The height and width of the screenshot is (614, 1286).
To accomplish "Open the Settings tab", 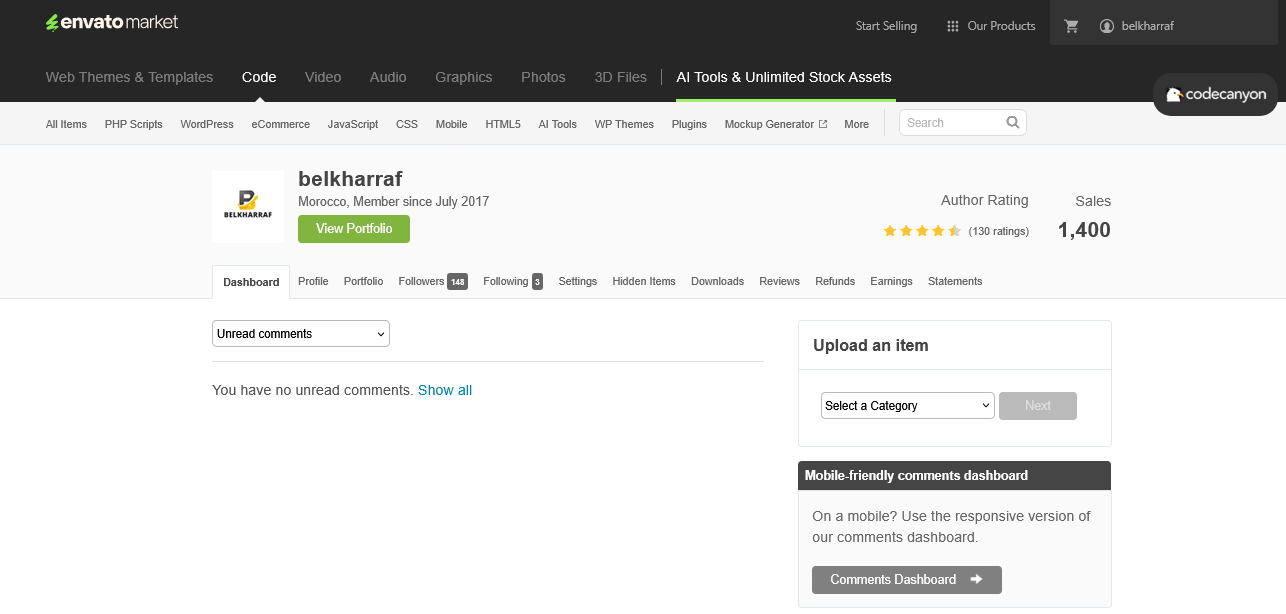I will click(577, 281).
